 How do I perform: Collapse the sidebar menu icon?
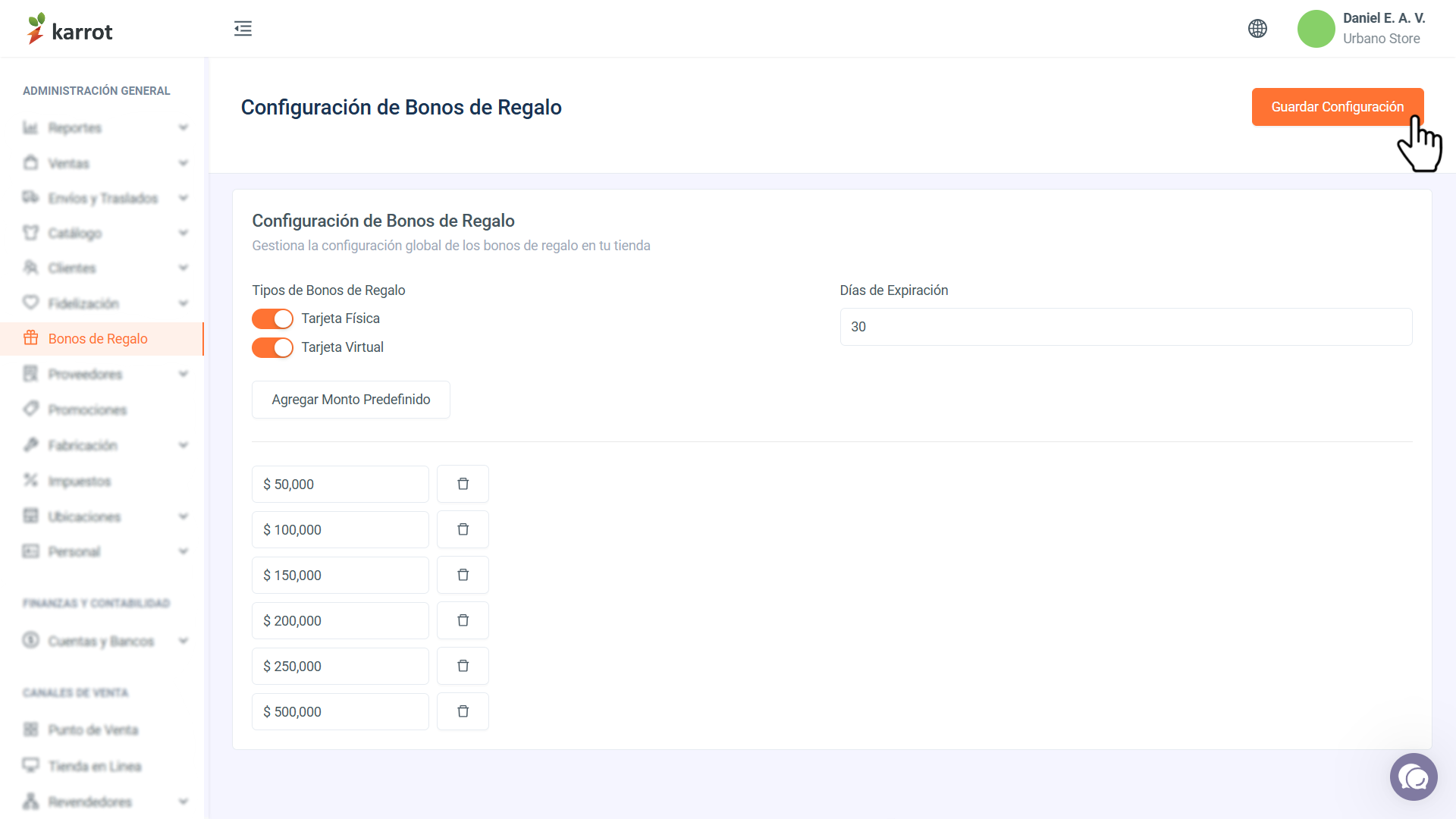click(243, 29)
